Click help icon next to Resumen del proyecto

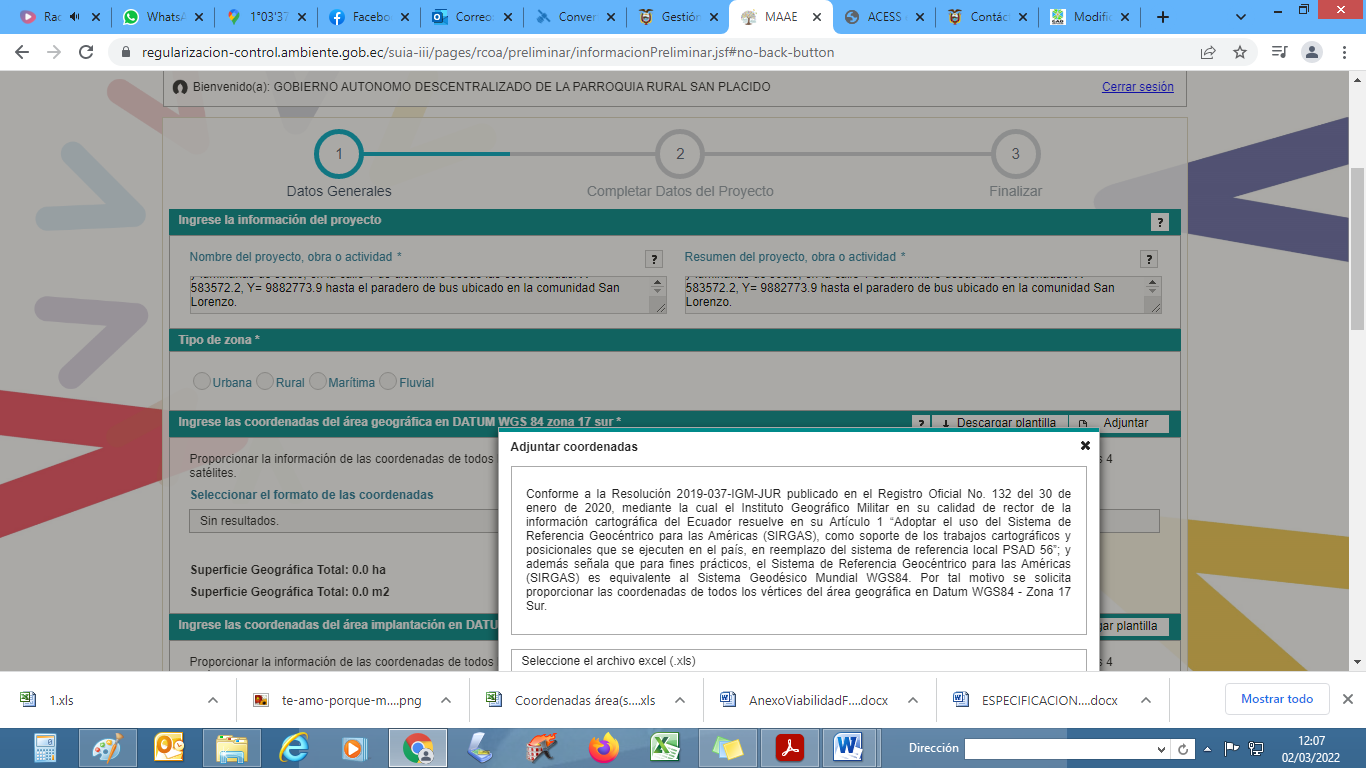(x=1149, y=259)
